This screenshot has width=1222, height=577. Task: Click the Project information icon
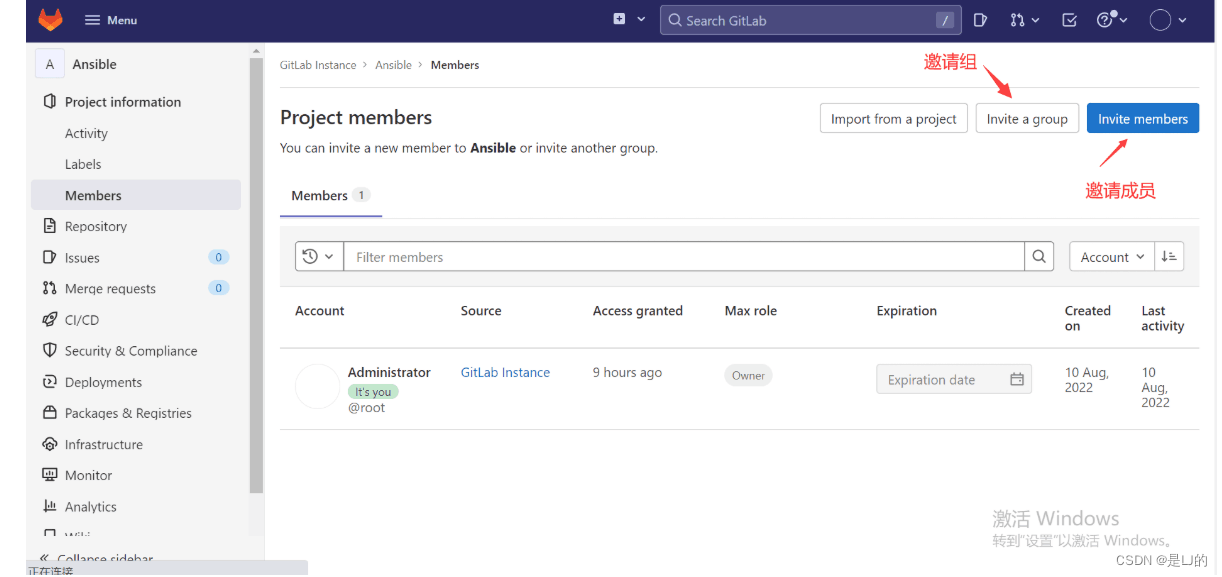[50, 102]
